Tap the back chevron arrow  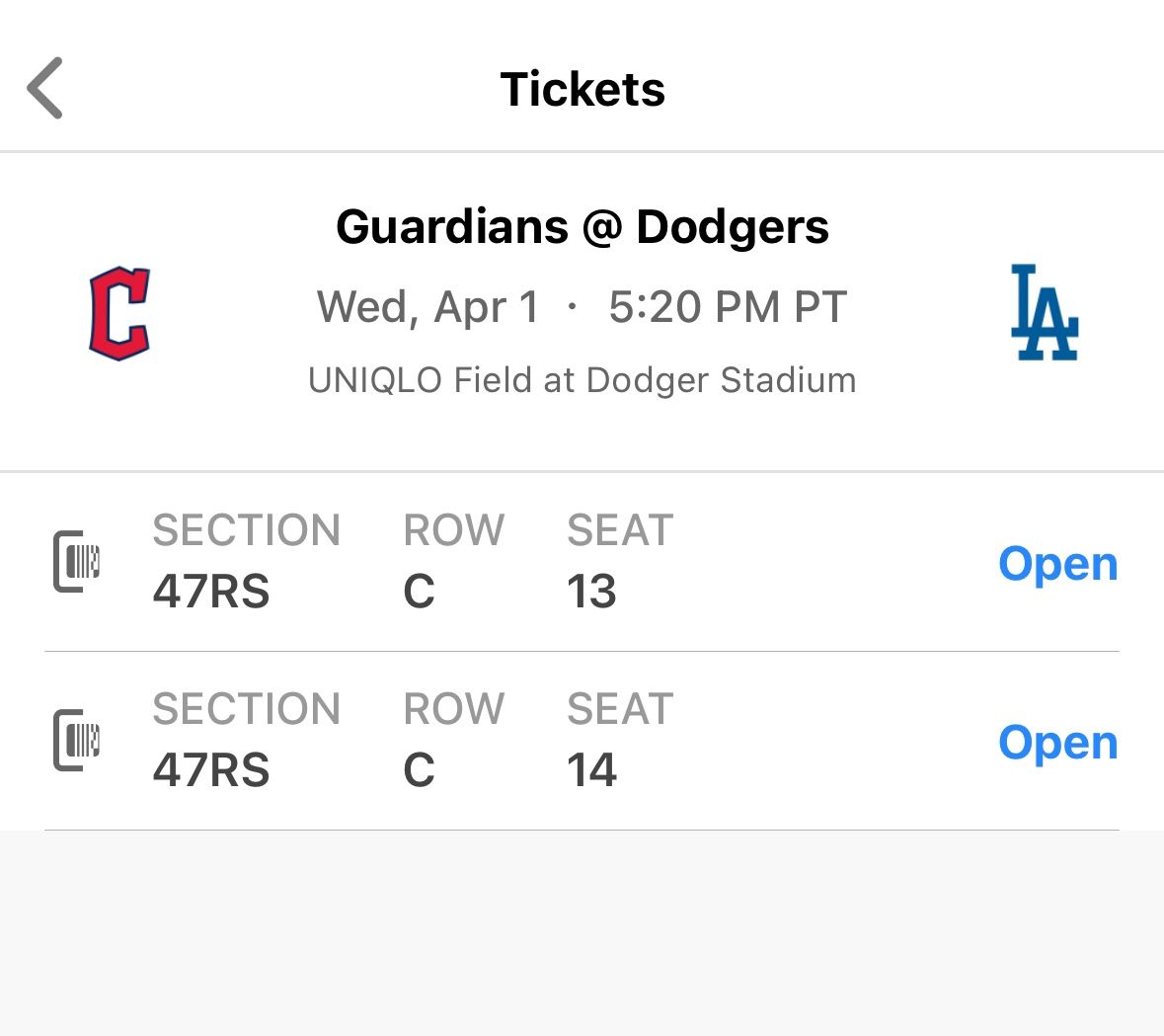click(45, 88)
